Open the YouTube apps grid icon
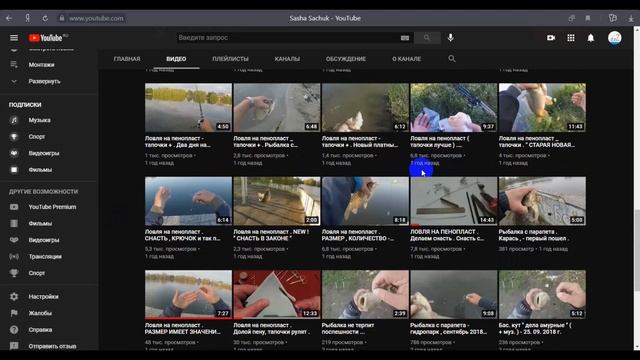The height and width of the screenshot is (360, 640). (x=571, y=38)
